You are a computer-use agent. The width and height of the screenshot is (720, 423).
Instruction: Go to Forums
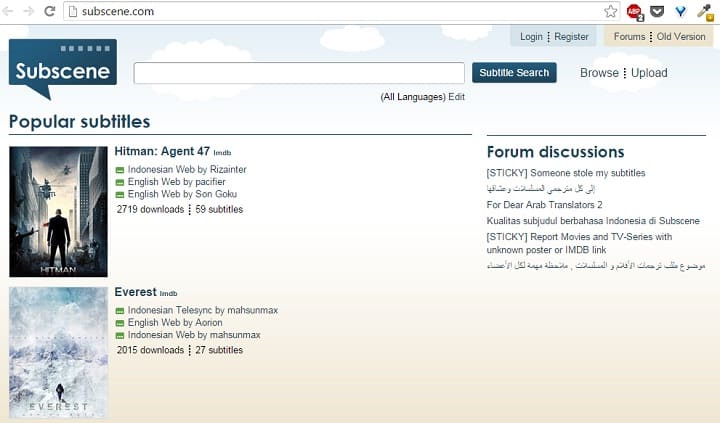pyautogui.click(x=630, y=37)
